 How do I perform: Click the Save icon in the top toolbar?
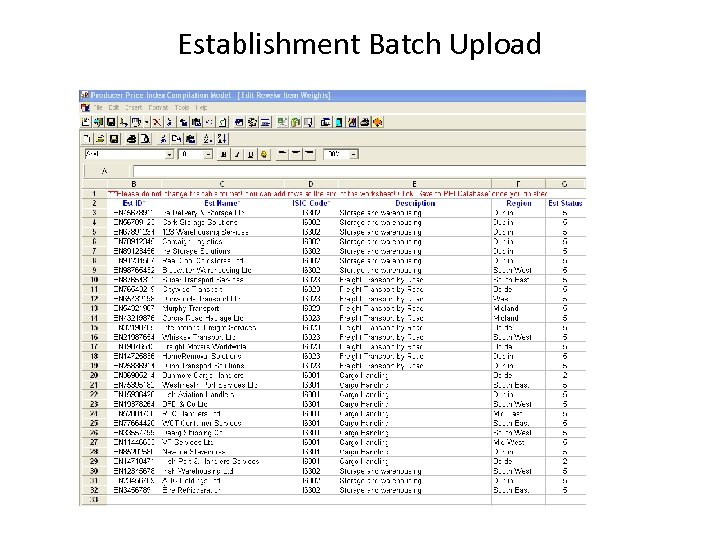(x=111, y=122)
